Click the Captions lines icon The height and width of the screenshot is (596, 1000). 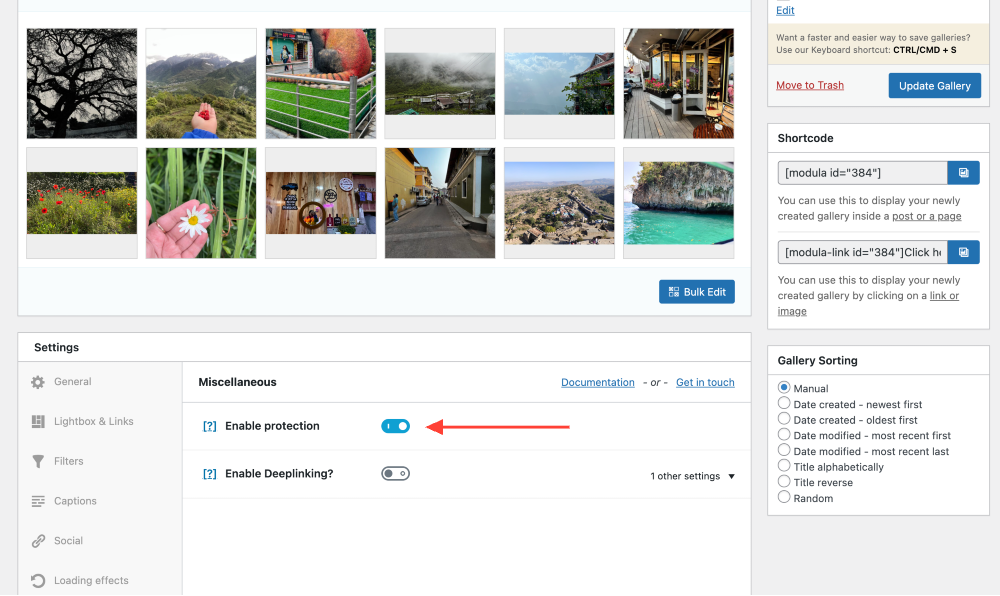coord(38,501)
